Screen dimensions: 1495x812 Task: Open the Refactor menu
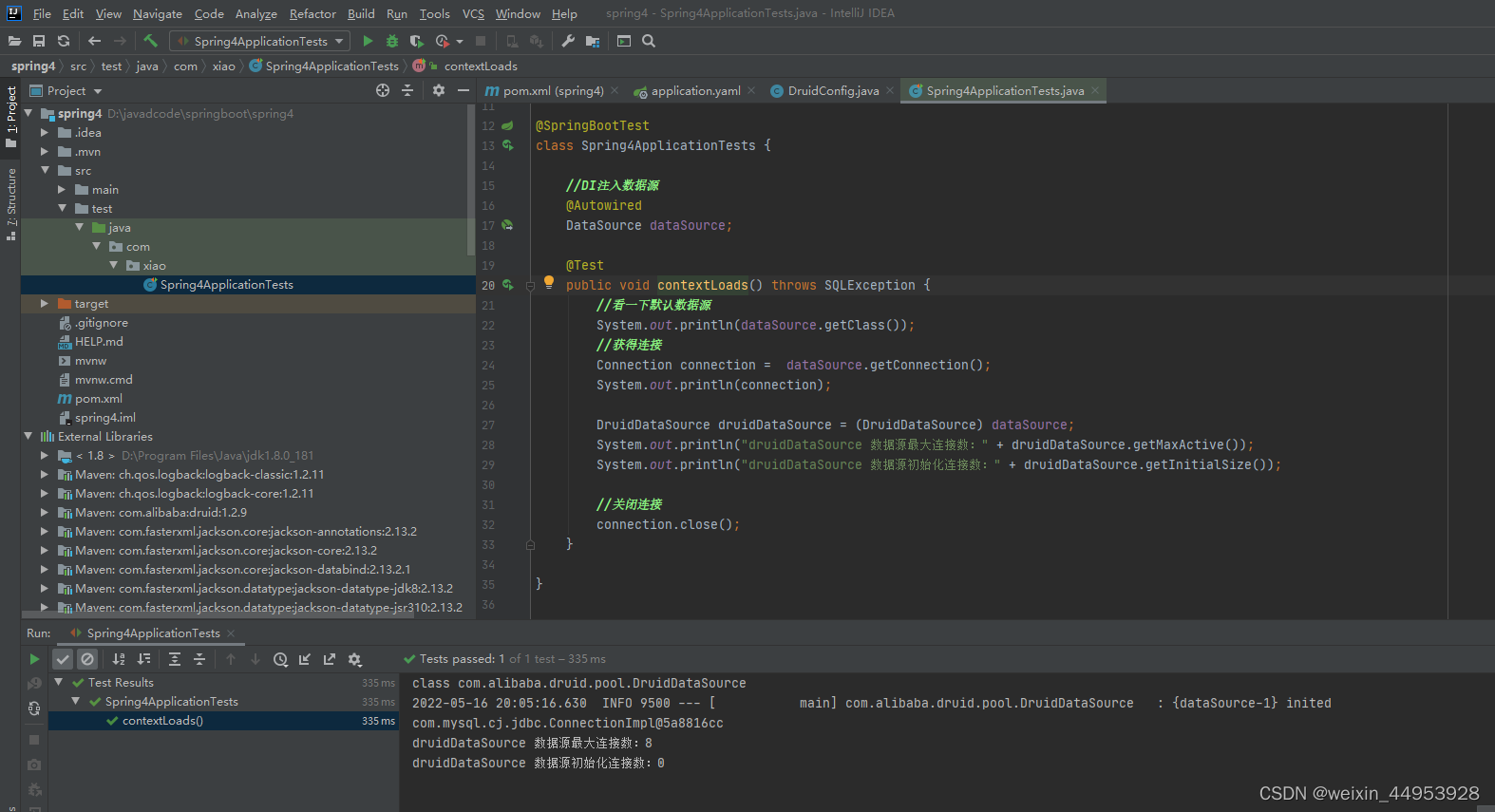312,13
